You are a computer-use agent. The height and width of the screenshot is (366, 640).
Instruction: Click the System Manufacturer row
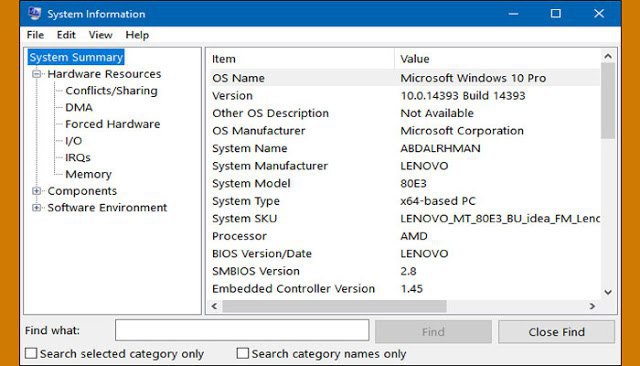pyautogui.click(x=404, y=166)
